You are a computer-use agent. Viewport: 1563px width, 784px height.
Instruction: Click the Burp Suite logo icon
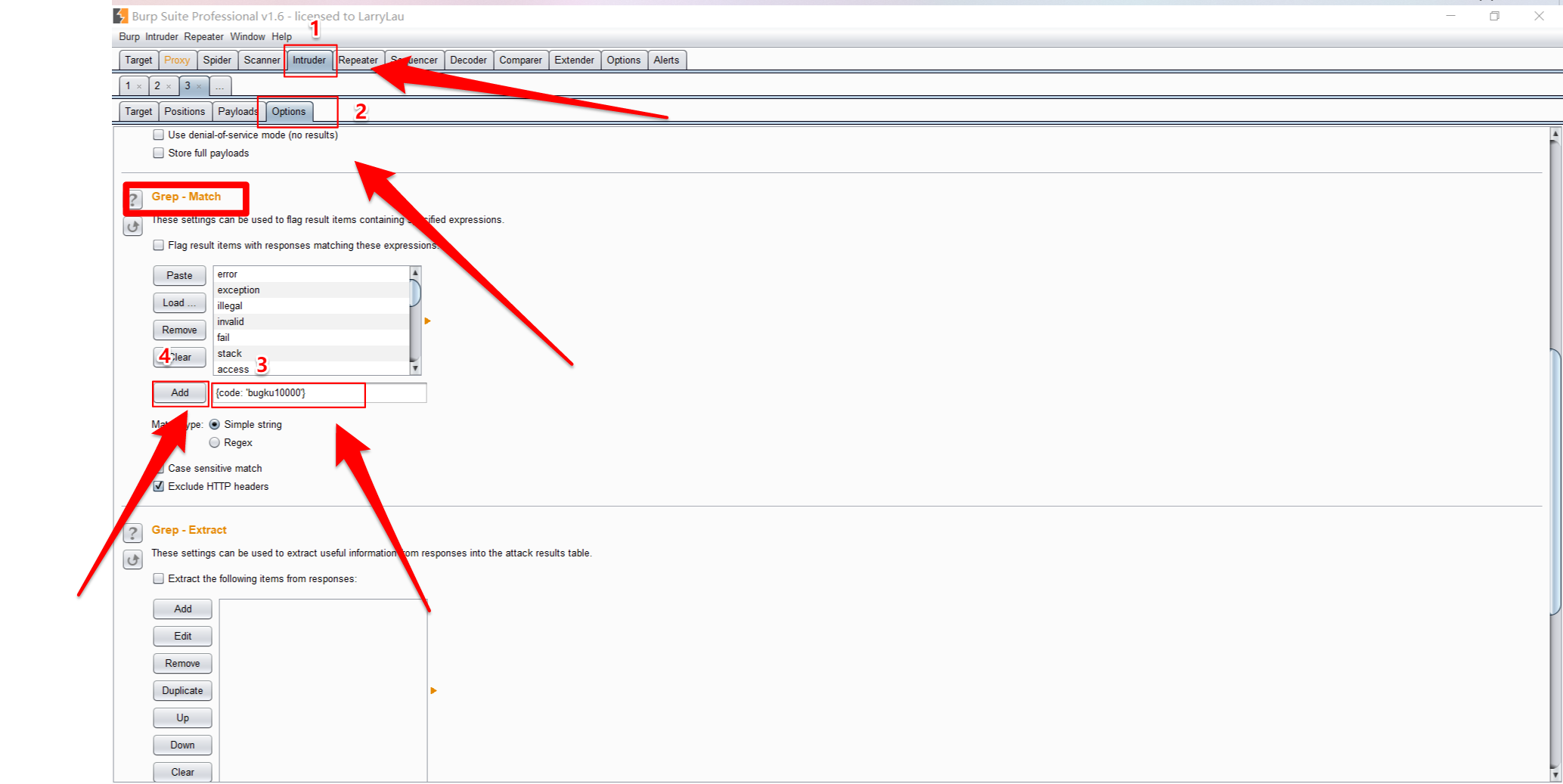[x=120, y=16]
